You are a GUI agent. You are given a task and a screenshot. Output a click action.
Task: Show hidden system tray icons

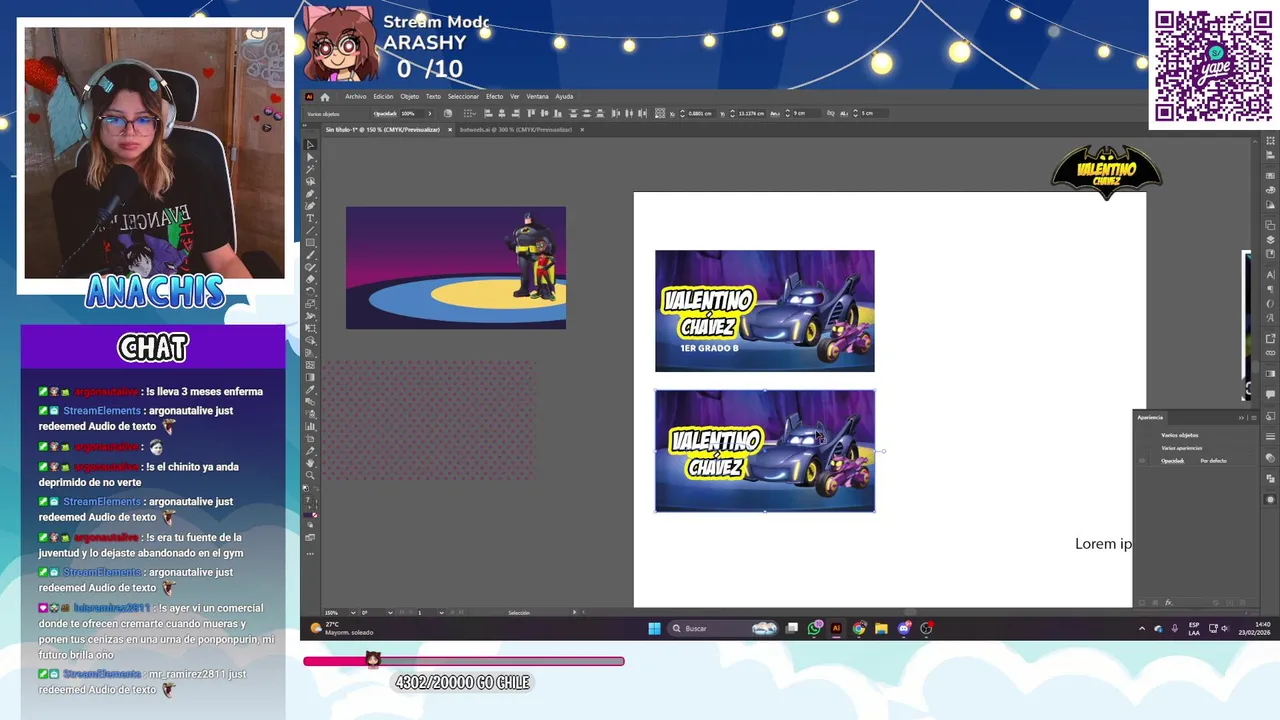(1142, 629)
